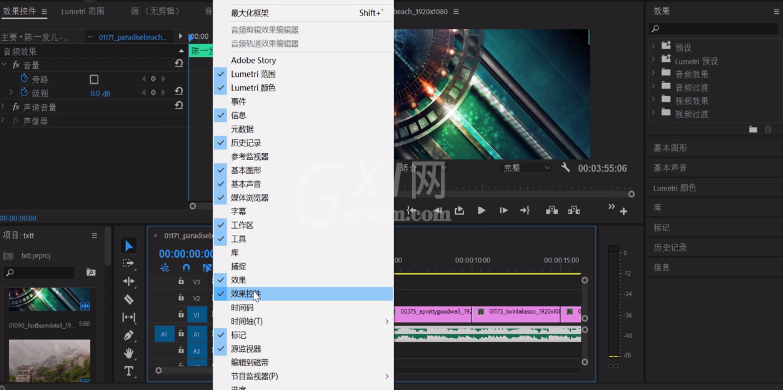783x390 pixels.
Task: Click find bin icon beside project search
Action: (91, 272)
